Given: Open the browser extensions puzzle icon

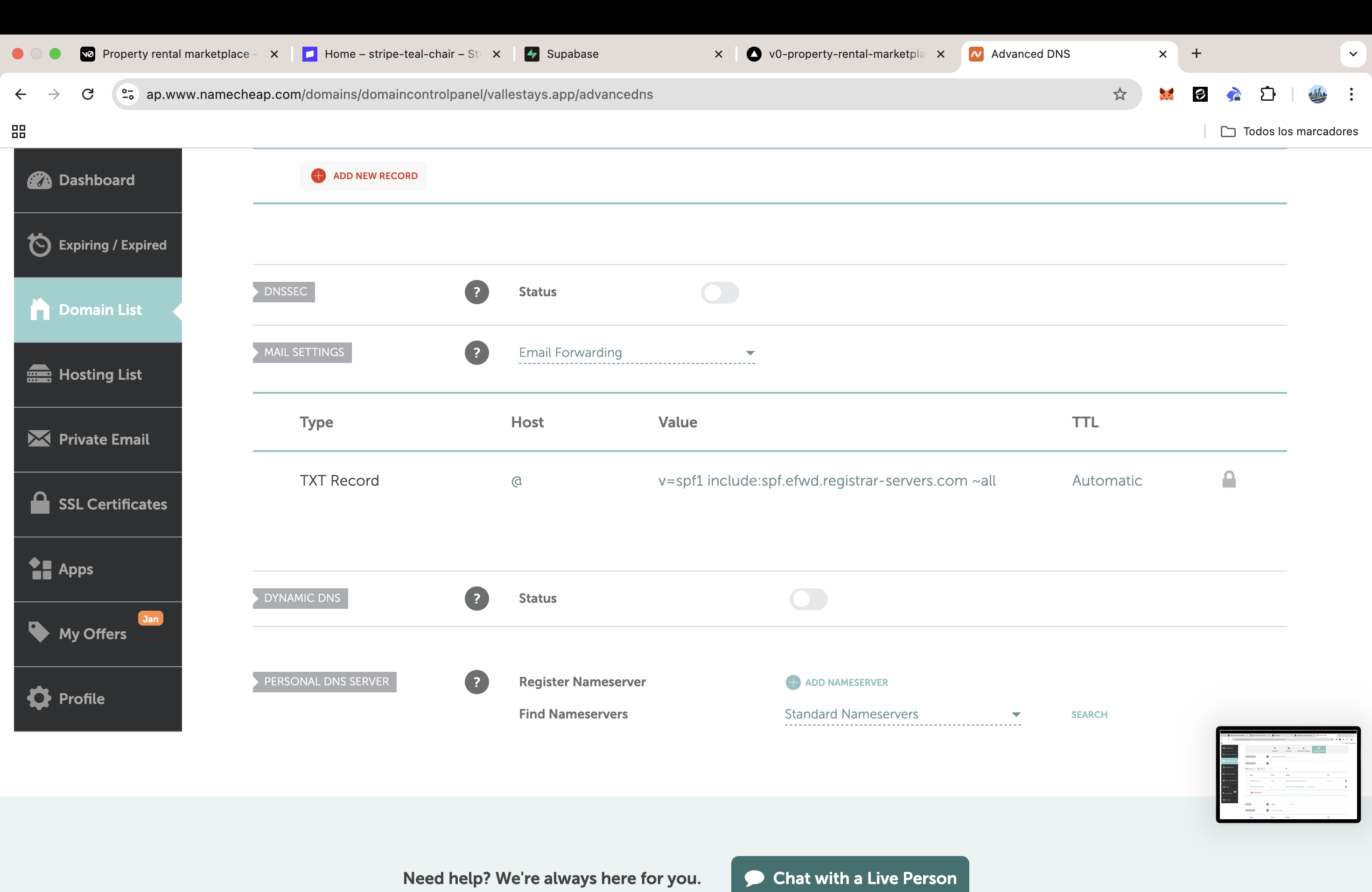Looking at the screenshot, I should (1267, 94).
